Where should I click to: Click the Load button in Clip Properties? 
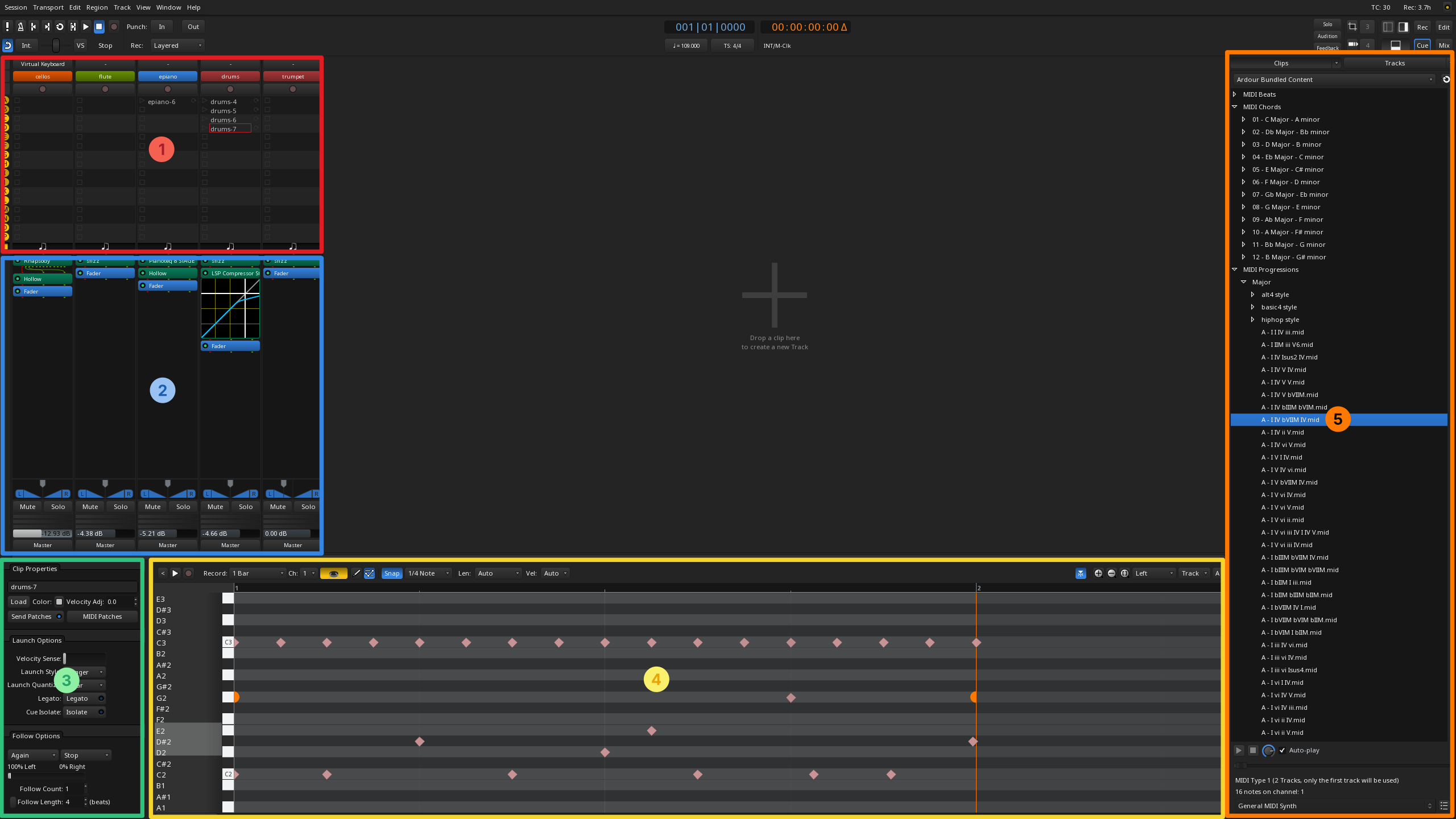tap(18, 602)
